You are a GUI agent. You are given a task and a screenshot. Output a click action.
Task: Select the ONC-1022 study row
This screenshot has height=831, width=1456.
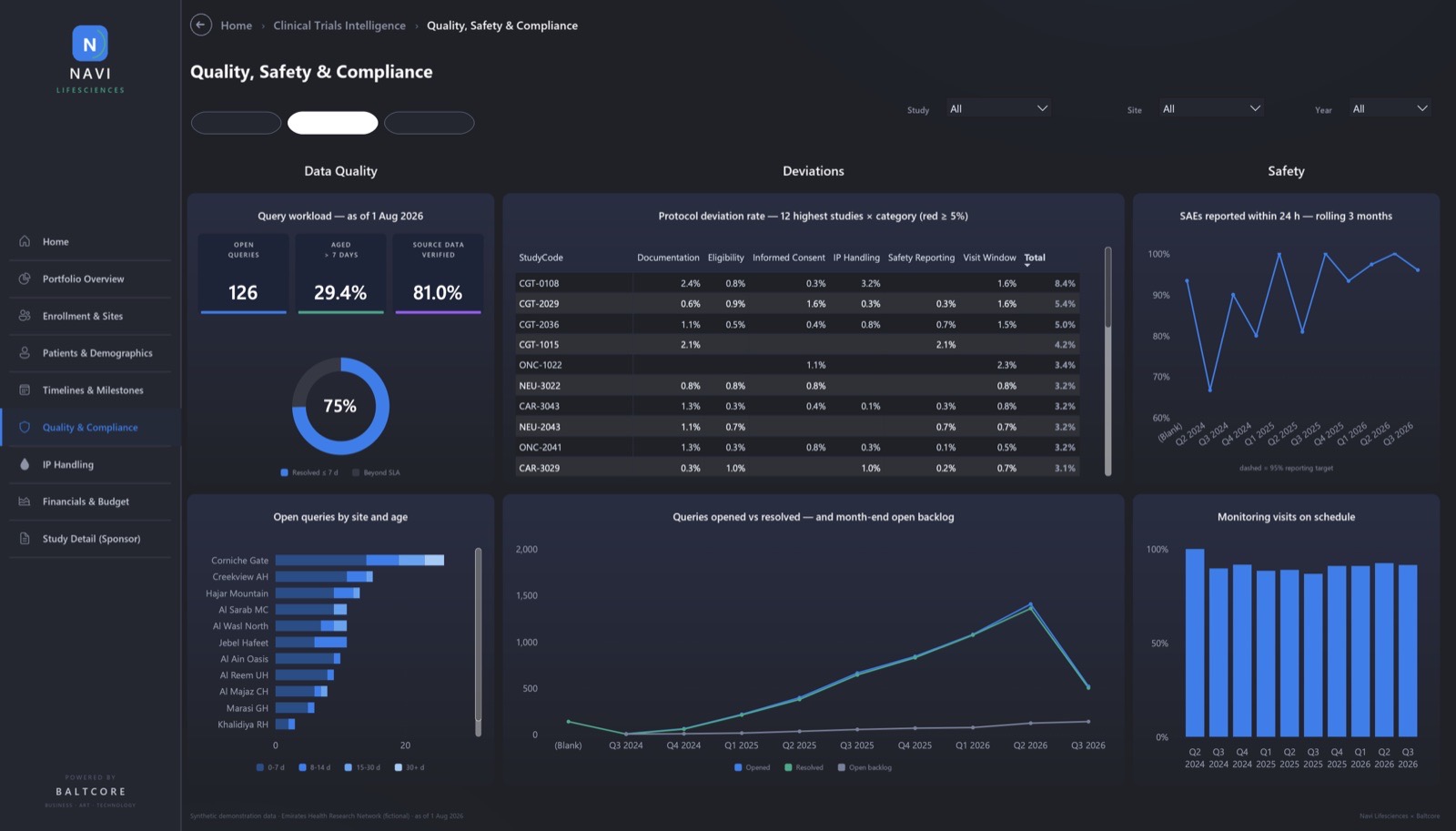click(797, 365)
